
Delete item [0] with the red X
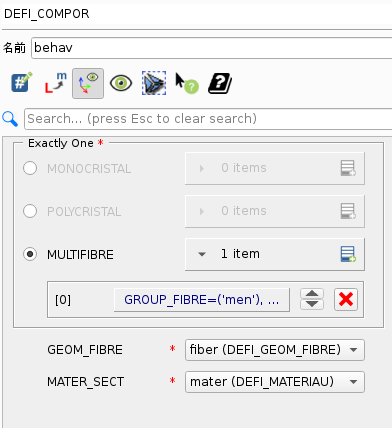tap(346, 299)
